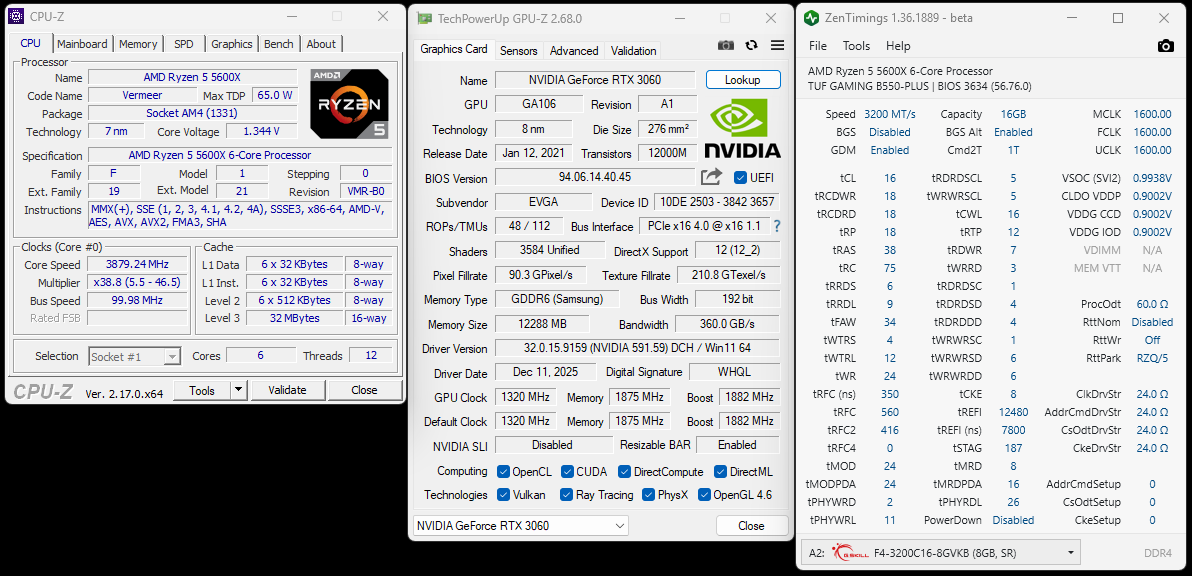Screen dimensions: 1192x576
Task: Click the tREFI value 12480
Action: pyautogui.click(x=1013, y=412)
